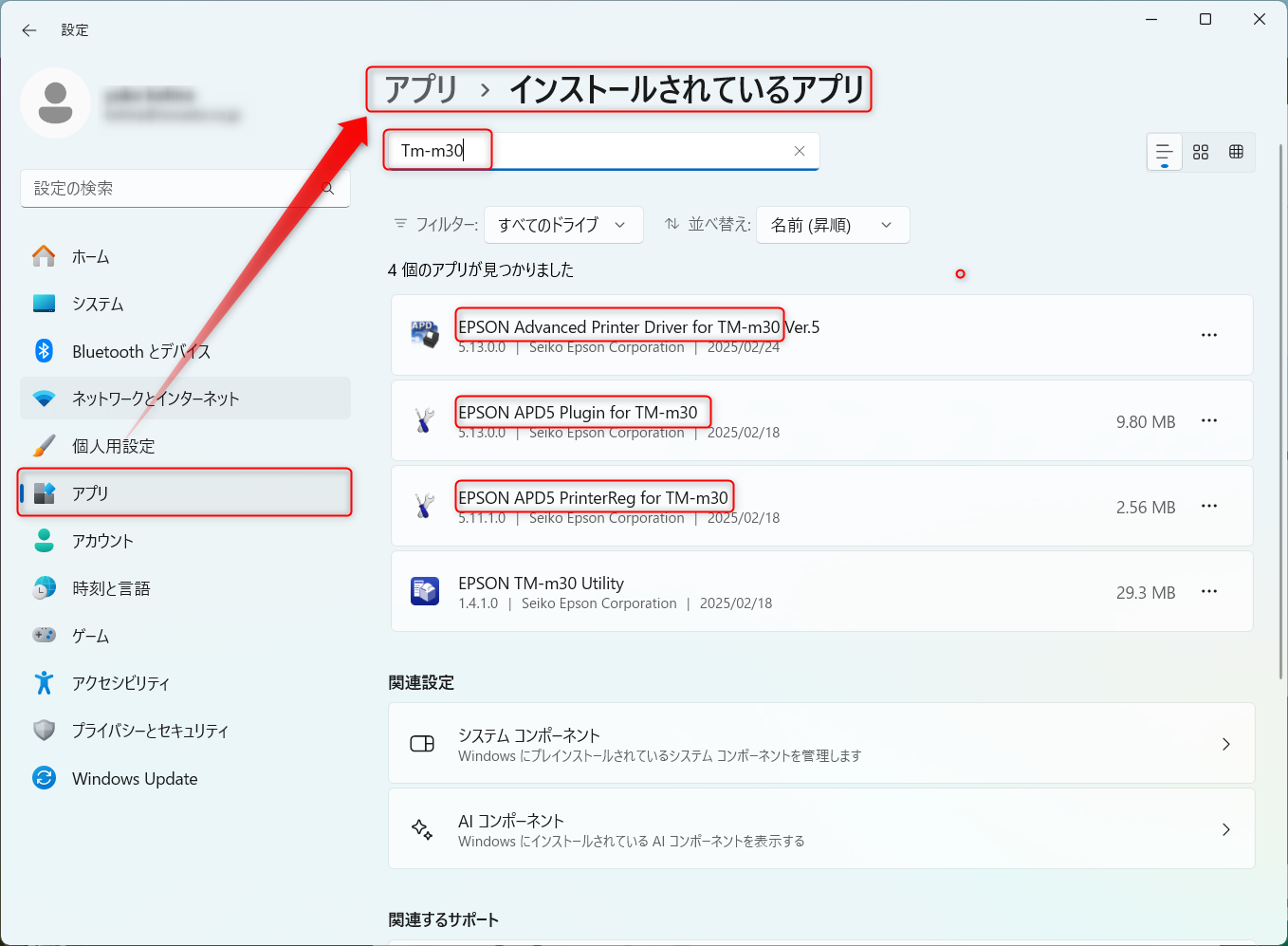The image size is (1288, 946).
Task: Select EPSON TM-m30 Utility name
Action: click(x=541, y=584)
